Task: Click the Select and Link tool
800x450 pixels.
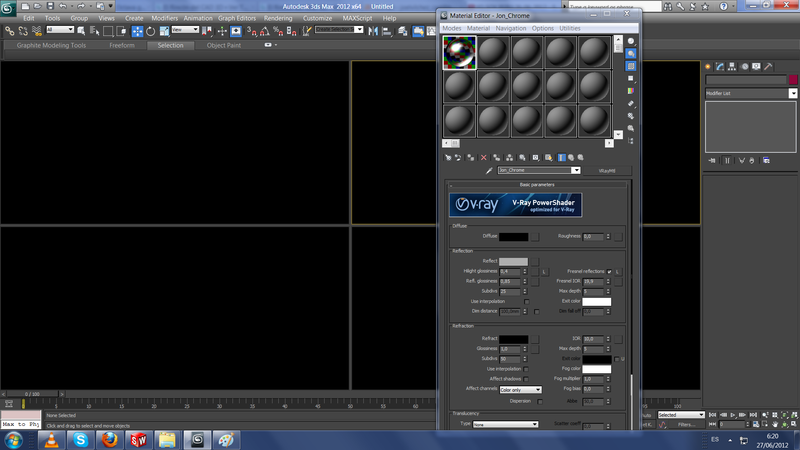Action: (x=9, y=31)
